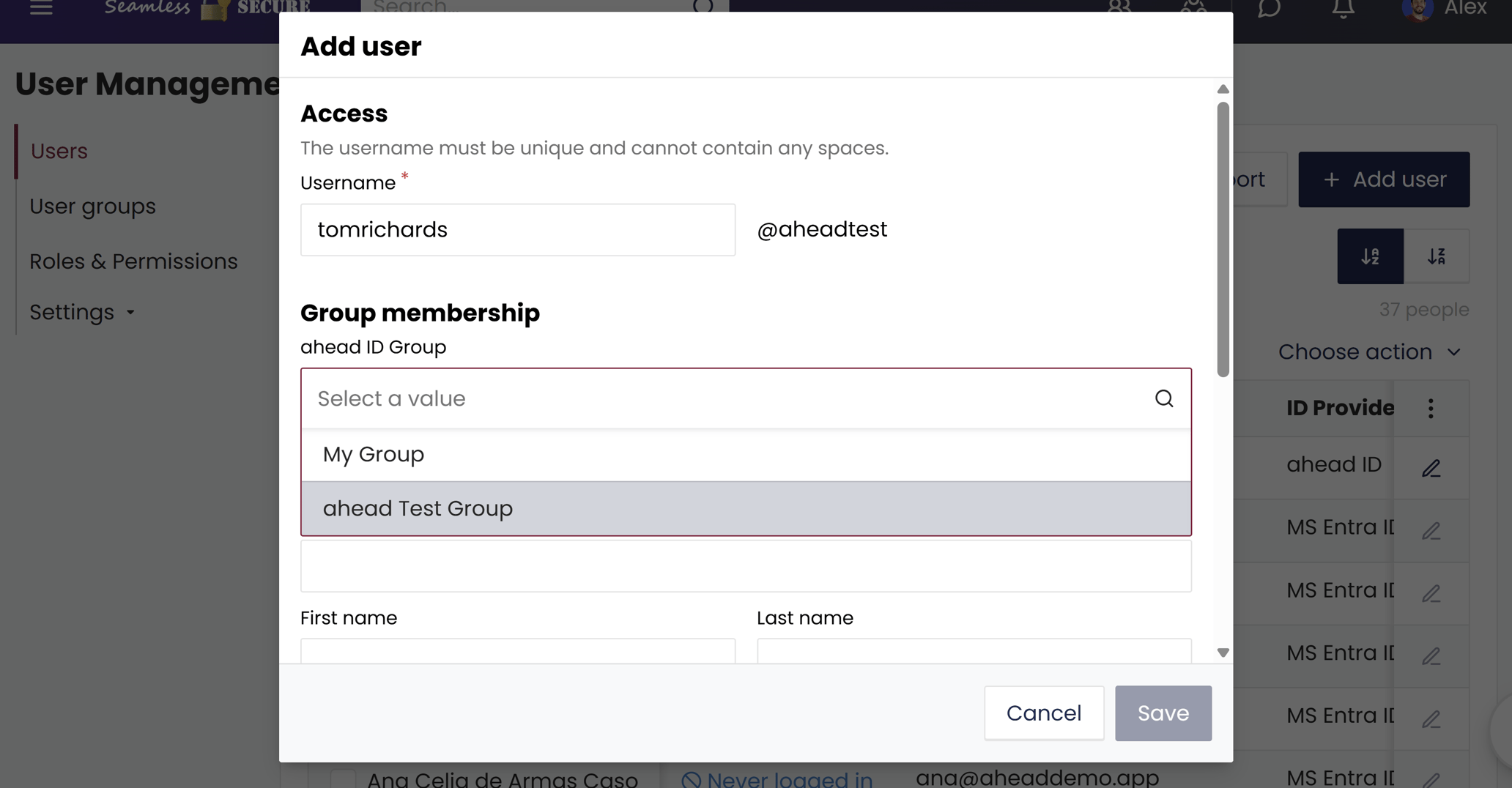Expand the Settings sidebar item
Image resolution: width=1512 pixels, height=788 pixels.
tap(82, 312)
